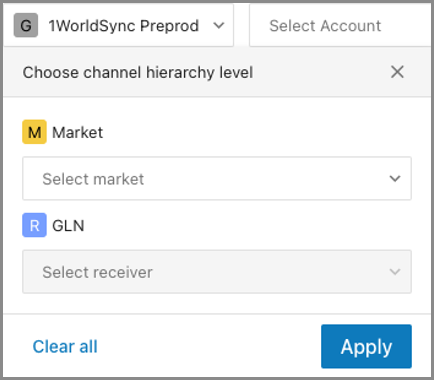Click the yellow M Market badge

pyautogui.click(x=34, y=132)
